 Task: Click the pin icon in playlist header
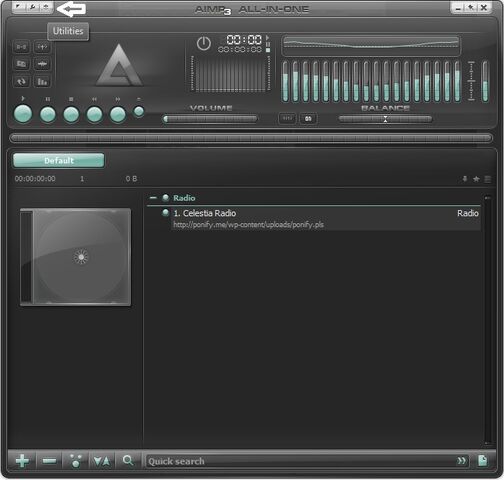[x=465, y=179]
